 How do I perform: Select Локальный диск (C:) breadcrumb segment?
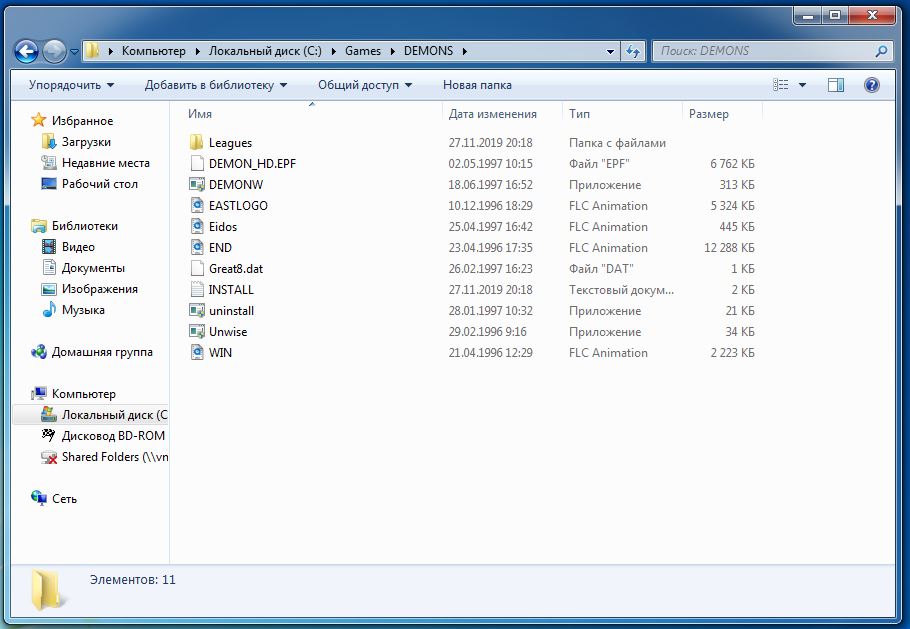click(x=265, y=51)
